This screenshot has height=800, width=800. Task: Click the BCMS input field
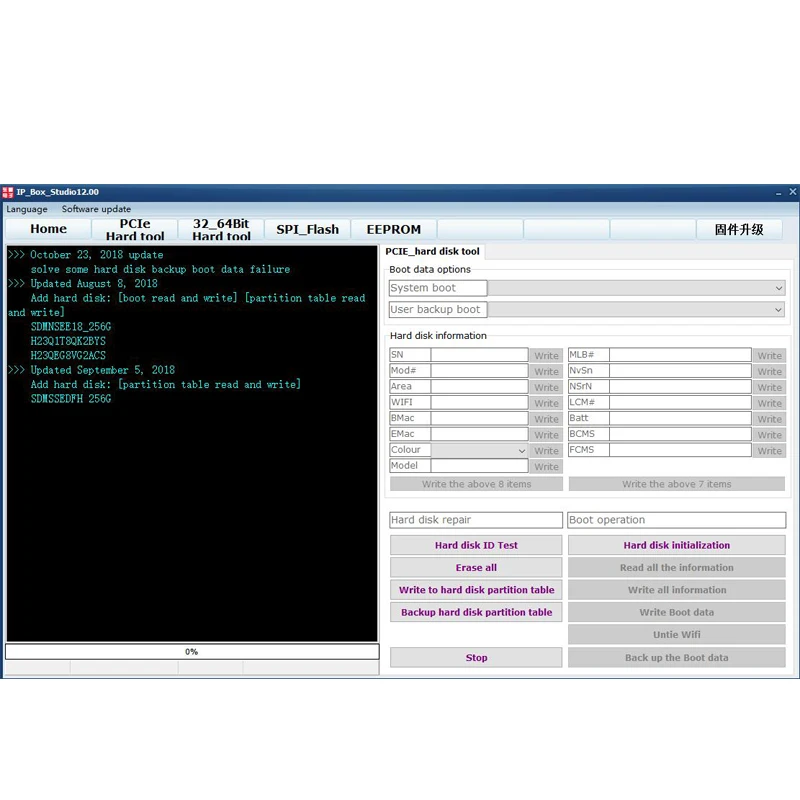[x=680, y=434]
